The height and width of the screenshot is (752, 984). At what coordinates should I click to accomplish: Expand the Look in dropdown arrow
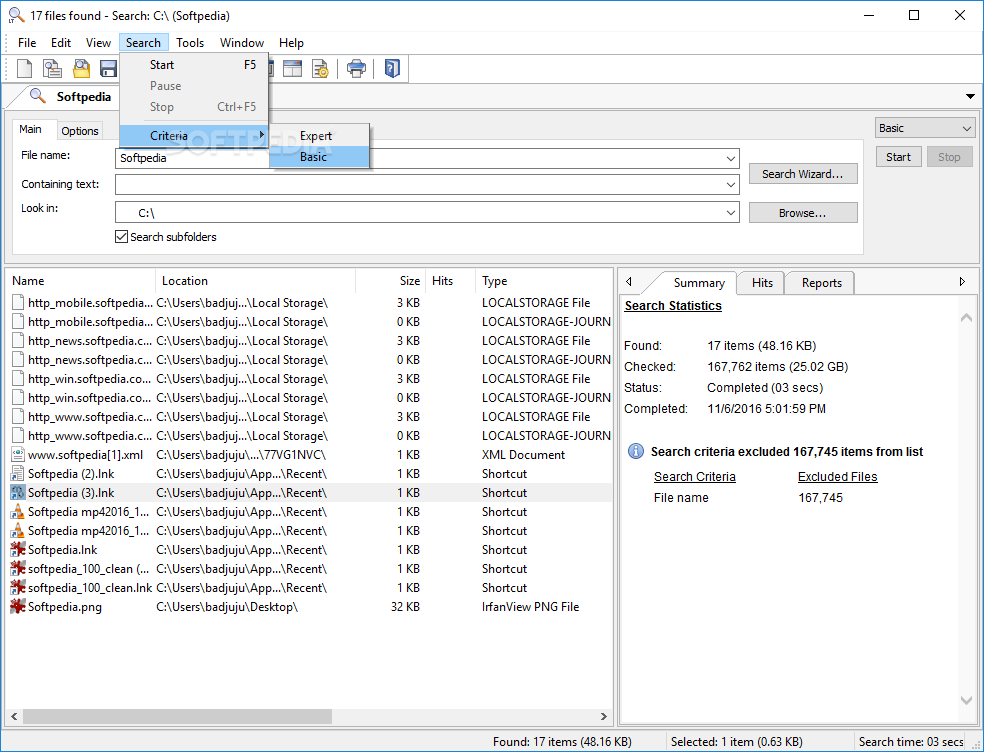(730, 212)
